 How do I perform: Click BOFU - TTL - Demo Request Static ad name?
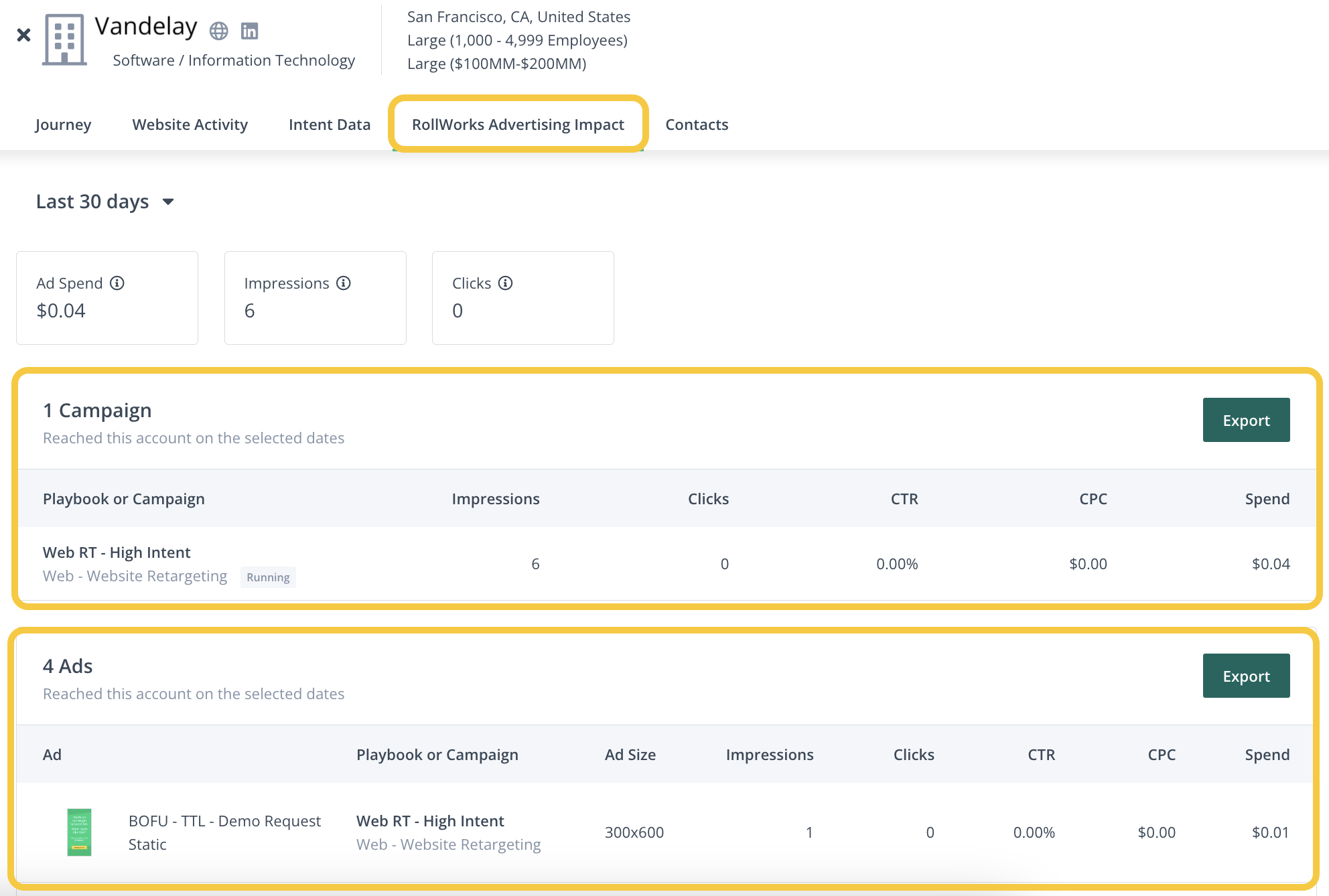[224, 832]
